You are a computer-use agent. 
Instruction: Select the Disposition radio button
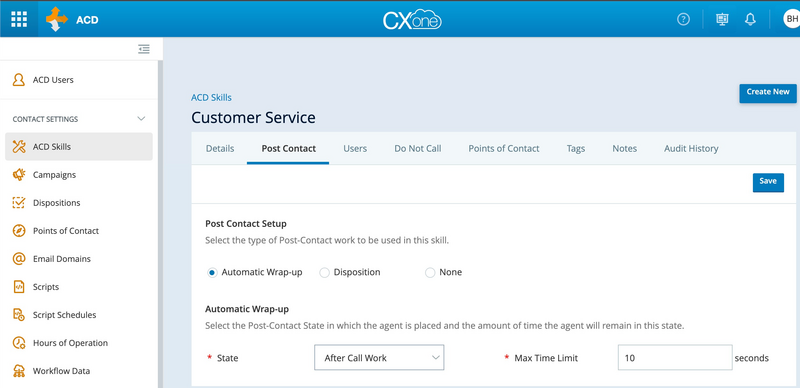point(324,273)
